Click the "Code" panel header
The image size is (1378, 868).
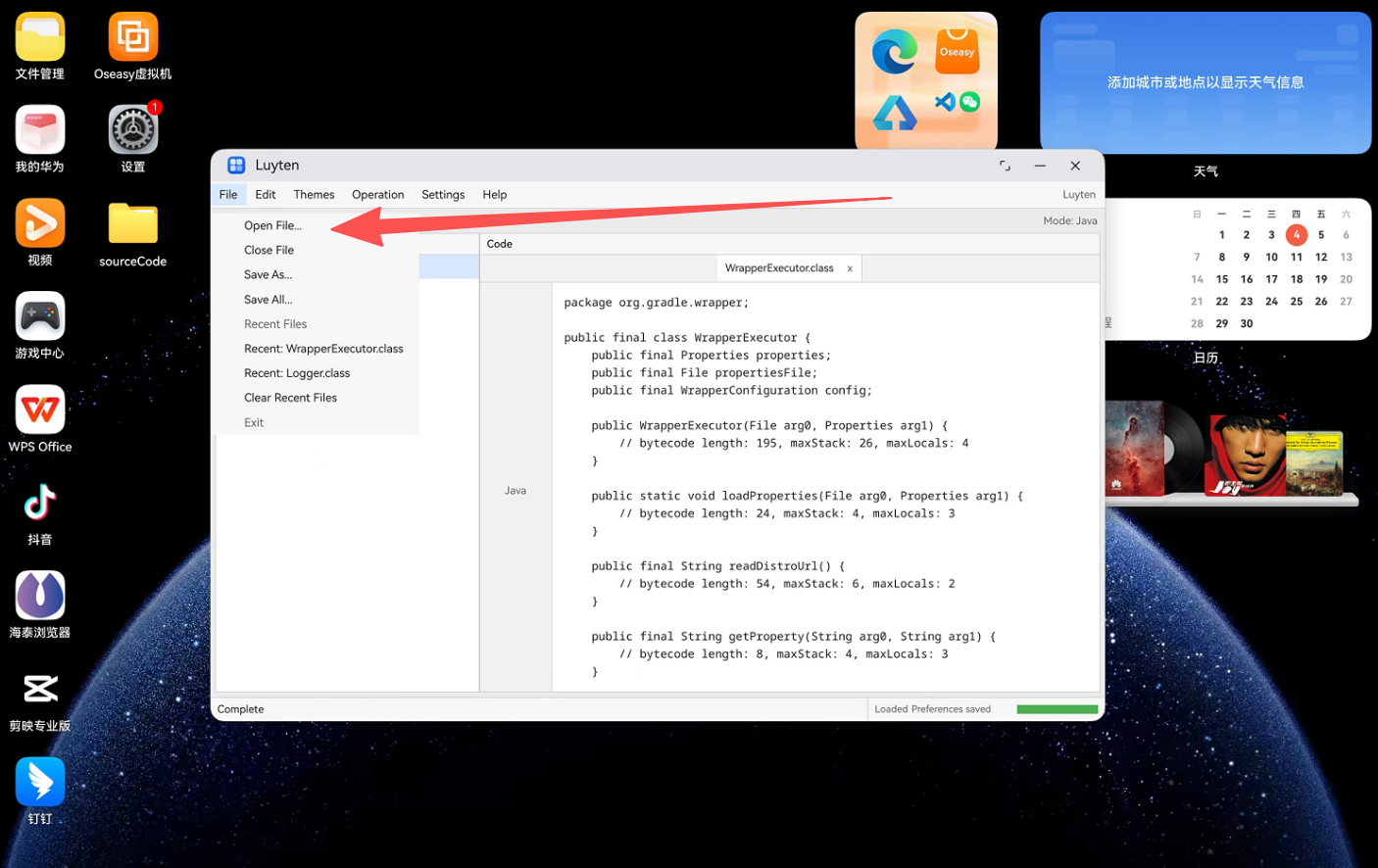pyautogui.click(x=500, y=244)
